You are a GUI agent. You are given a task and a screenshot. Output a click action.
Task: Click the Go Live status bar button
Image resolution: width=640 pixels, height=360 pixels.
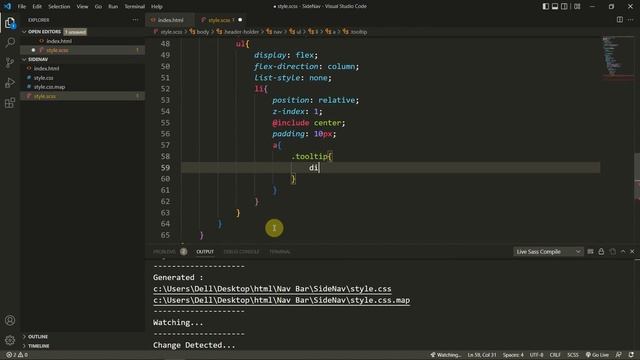point(597,355)
